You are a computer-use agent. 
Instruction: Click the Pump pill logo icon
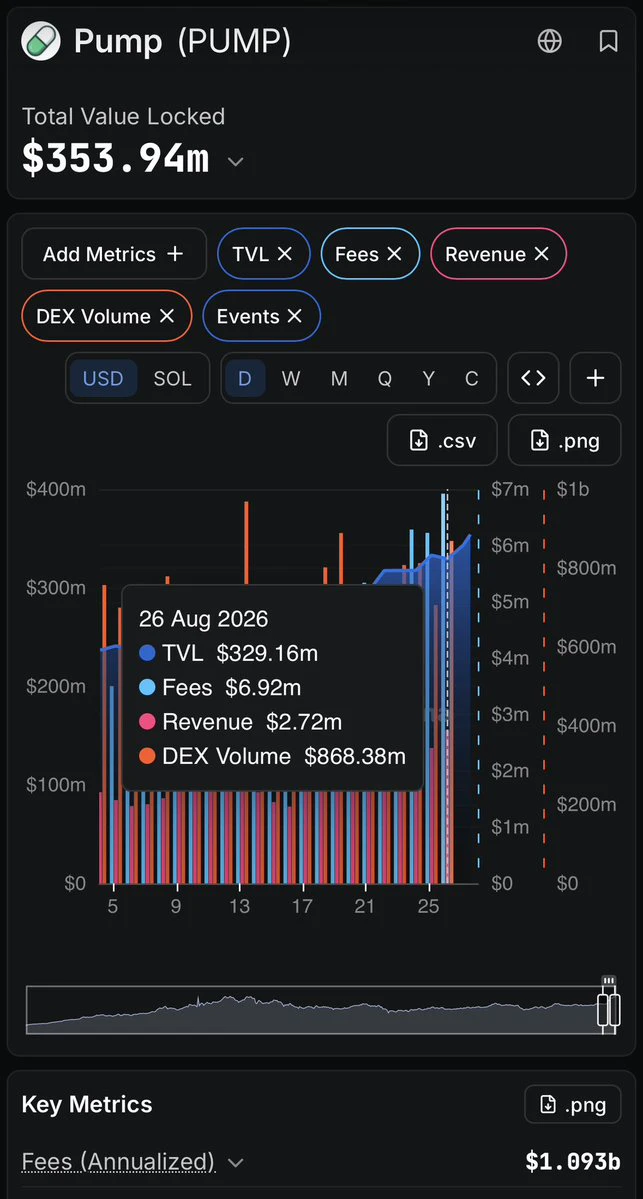pyautogui.click(x=41, y=41)
